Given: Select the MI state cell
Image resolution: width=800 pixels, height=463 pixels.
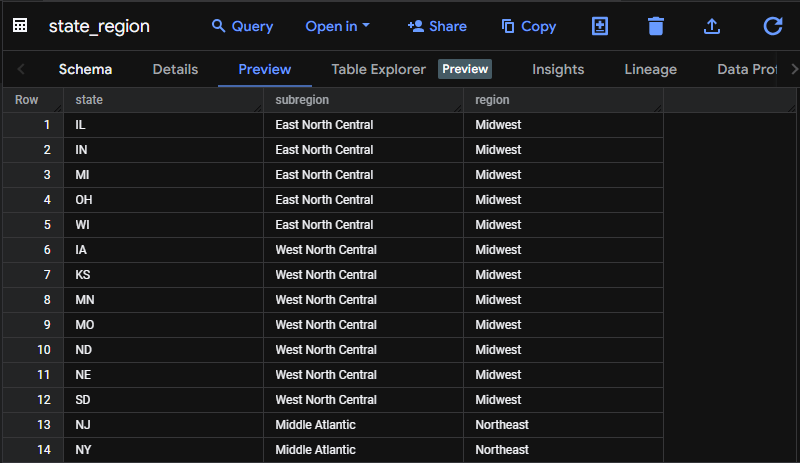Looking at the screenshot, I should tap(163, 175).
